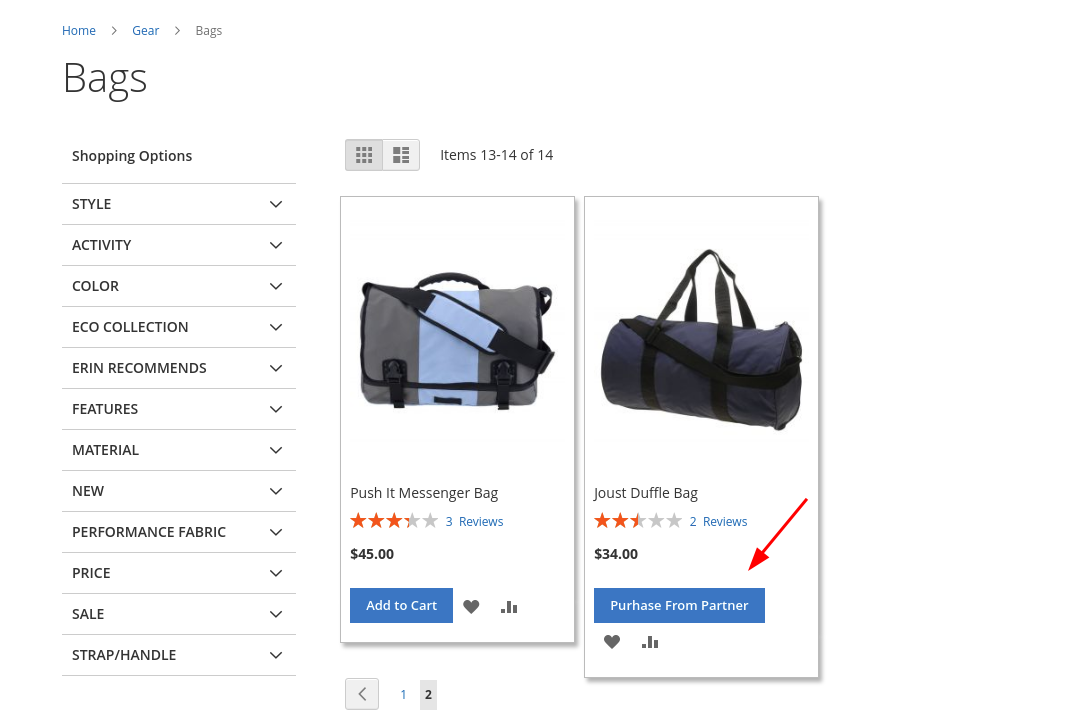Screen dimensions: 1079x721
Task: Go to page 1 of results
Action: pyautogui.click(x=403, y=695)
